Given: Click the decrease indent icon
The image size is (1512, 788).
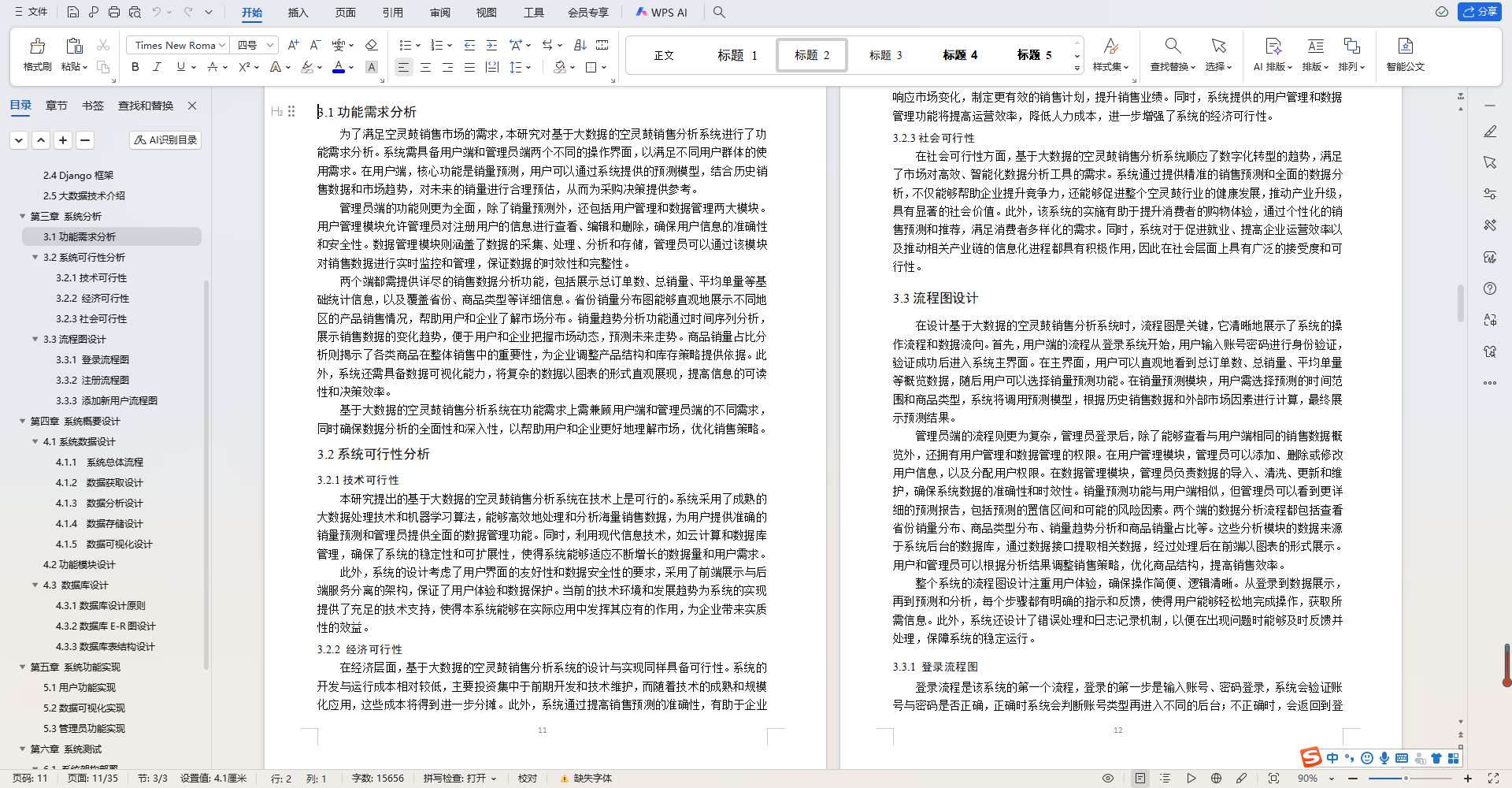Looking at the screenshot, I should (x=469, y=45).
